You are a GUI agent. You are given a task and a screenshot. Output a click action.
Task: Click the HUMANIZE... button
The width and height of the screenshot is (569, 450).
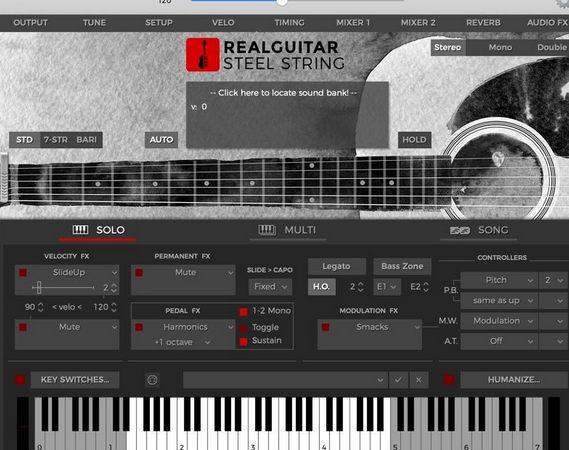pos(514,380)
